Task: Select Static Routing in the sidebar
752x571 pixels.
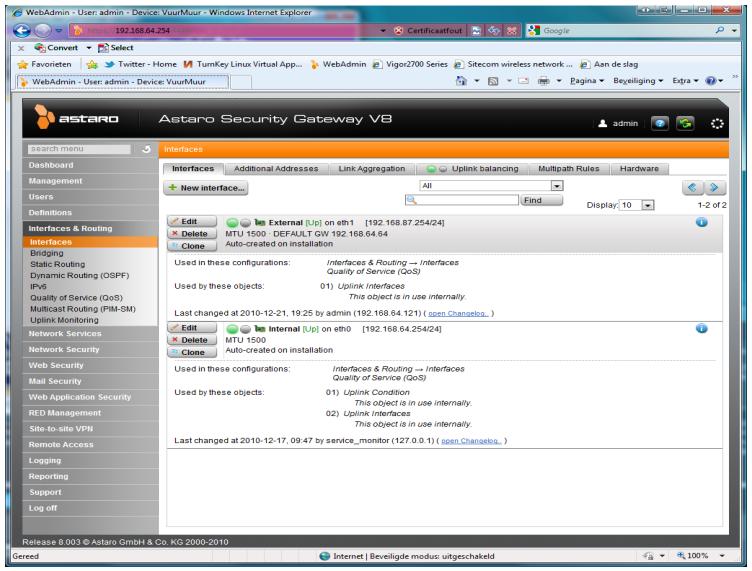Action: (34, 264)
